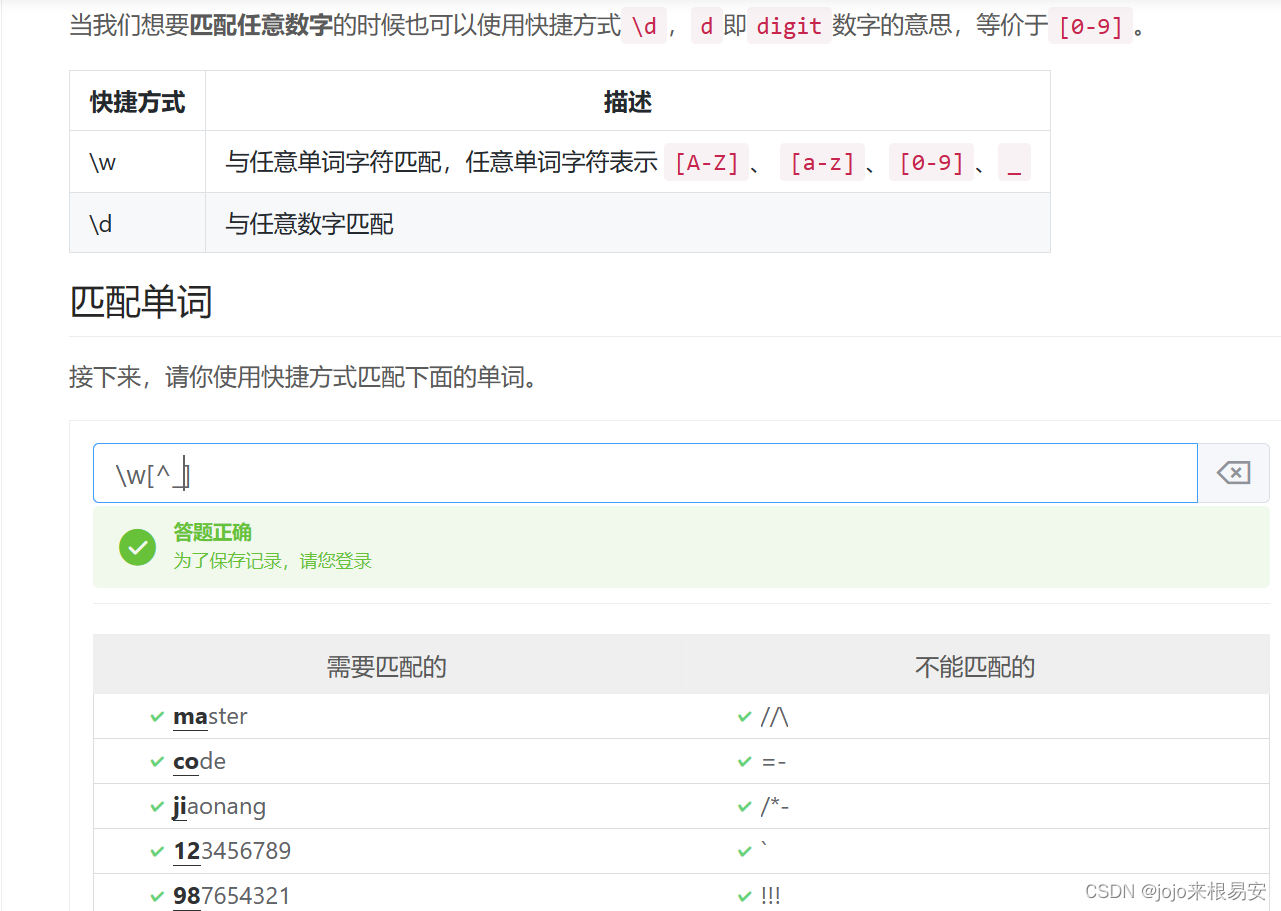Click the checkmark beside /*-

point(744,807)
